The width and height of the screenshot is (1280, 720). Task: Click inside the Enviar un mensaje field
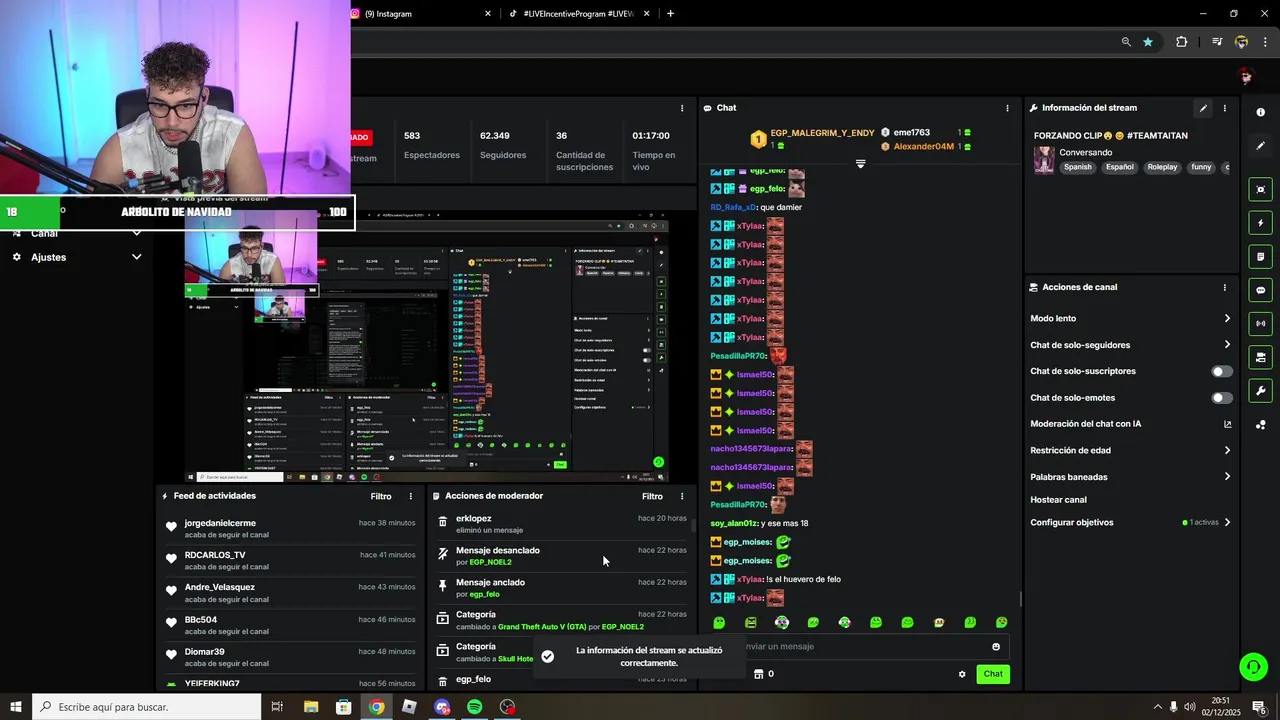point(860,647)
